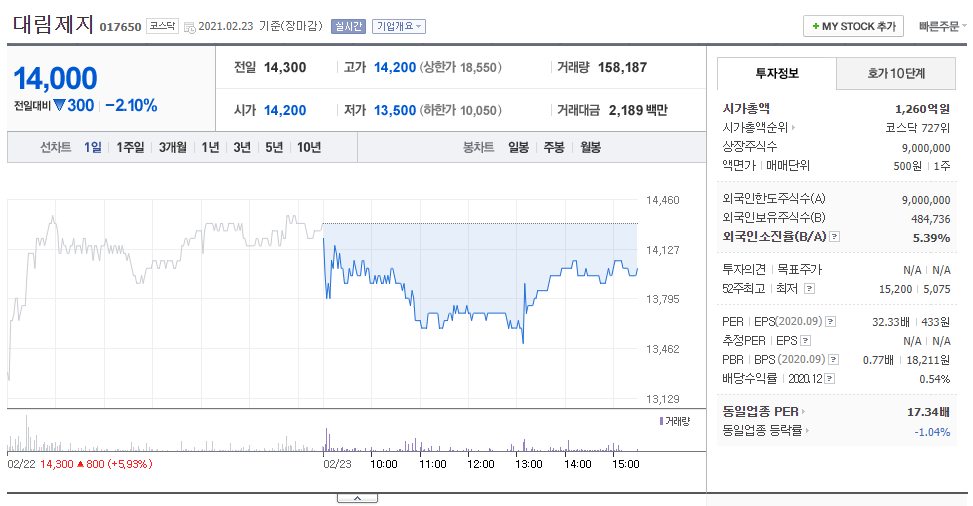This screenshot has width=973, height=506.
Task: Click the 거래량 value 158,187
Action: (622, 67)
